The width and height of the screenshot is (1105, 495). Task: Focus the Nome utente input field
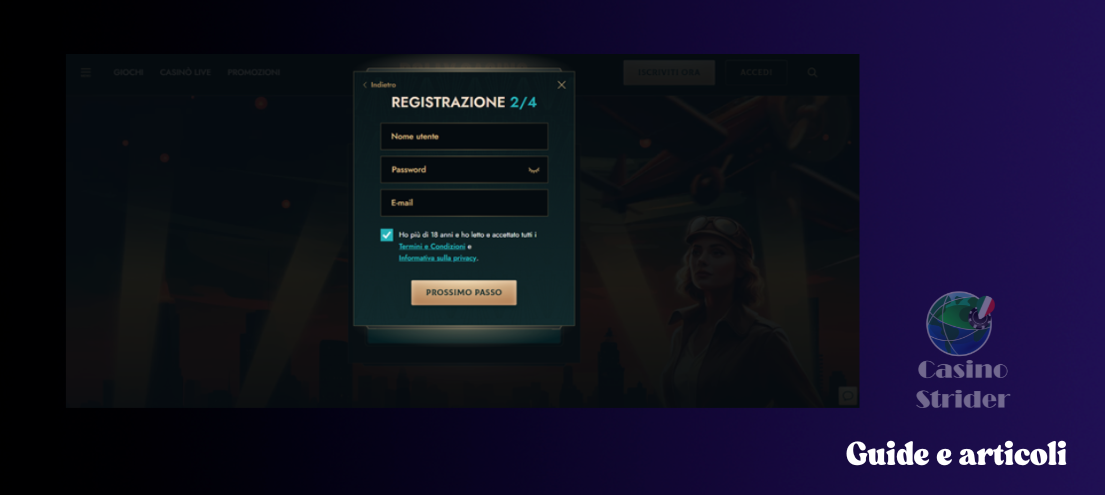click(x=464, y=137)
